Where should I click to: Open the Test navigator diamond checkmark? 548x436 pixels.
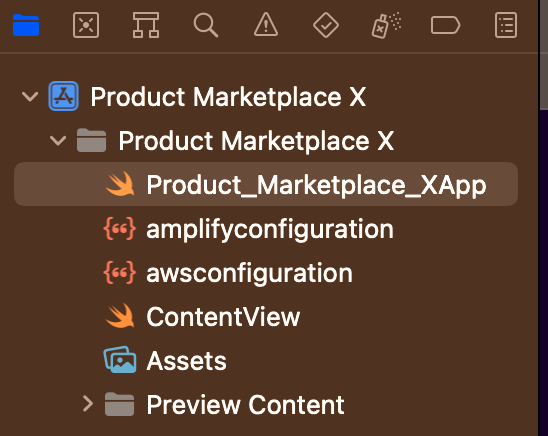(326, 25)
